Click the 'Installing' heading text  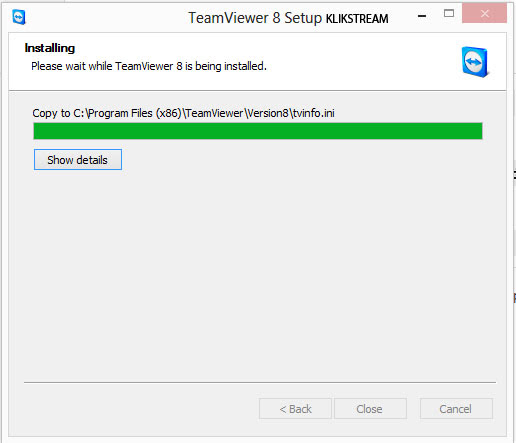point(50,48)
